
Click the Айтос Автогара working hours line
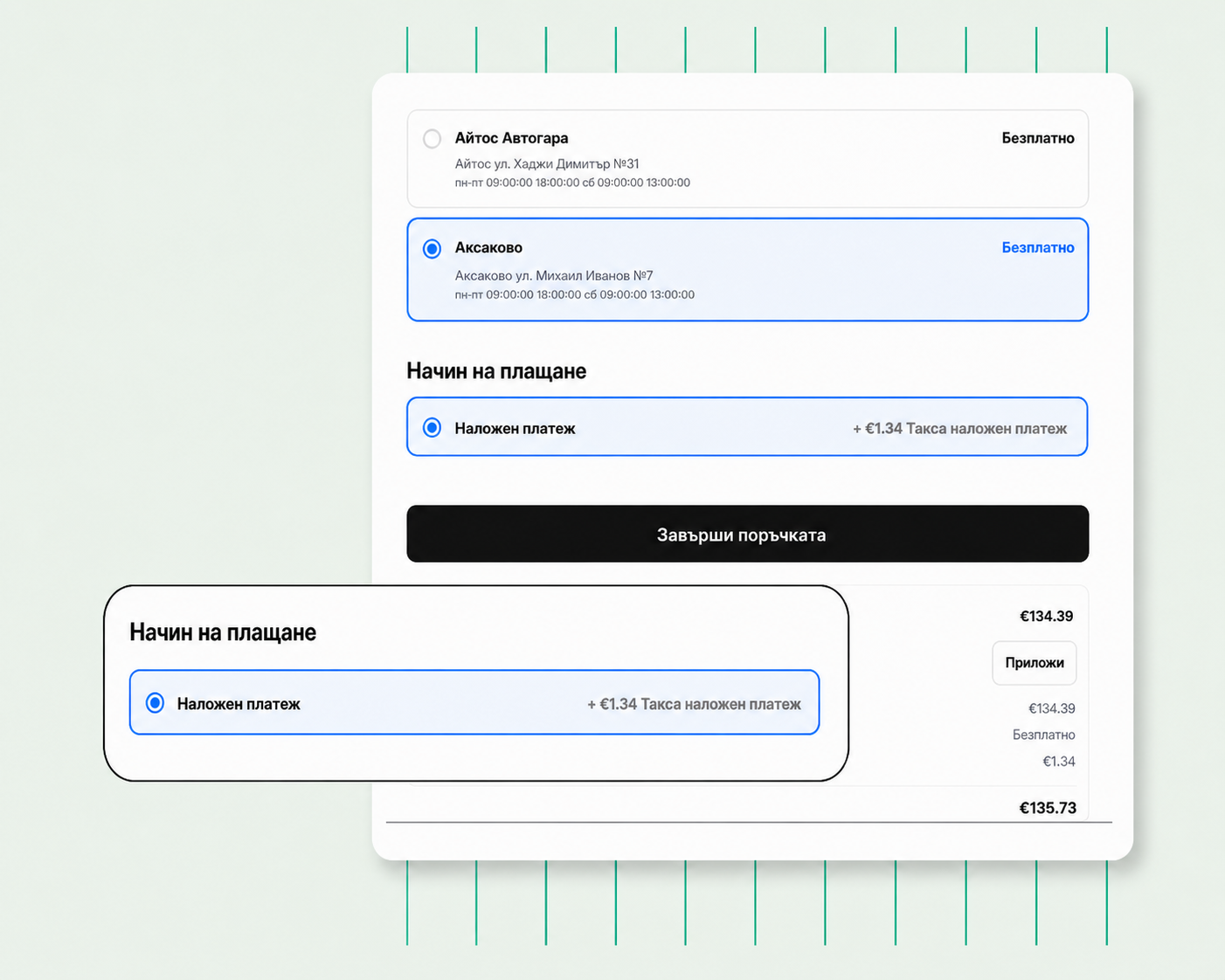(572, 183)
